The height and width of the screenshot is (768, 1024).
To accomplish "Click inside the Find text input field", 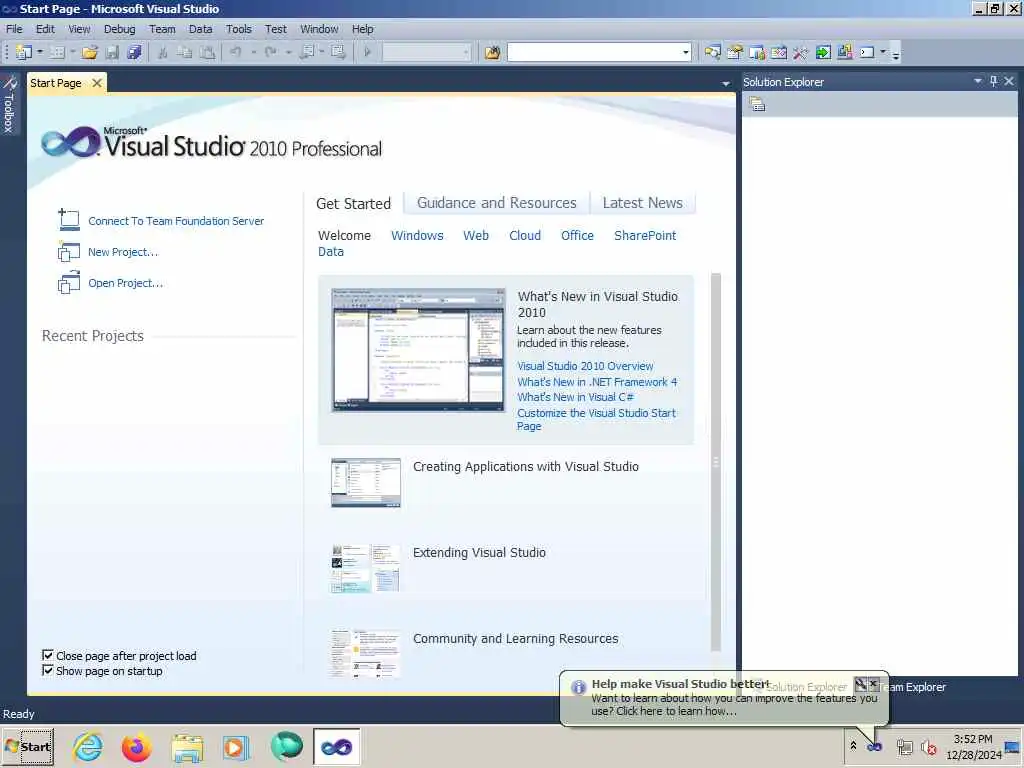I will (x=594, y=52).
